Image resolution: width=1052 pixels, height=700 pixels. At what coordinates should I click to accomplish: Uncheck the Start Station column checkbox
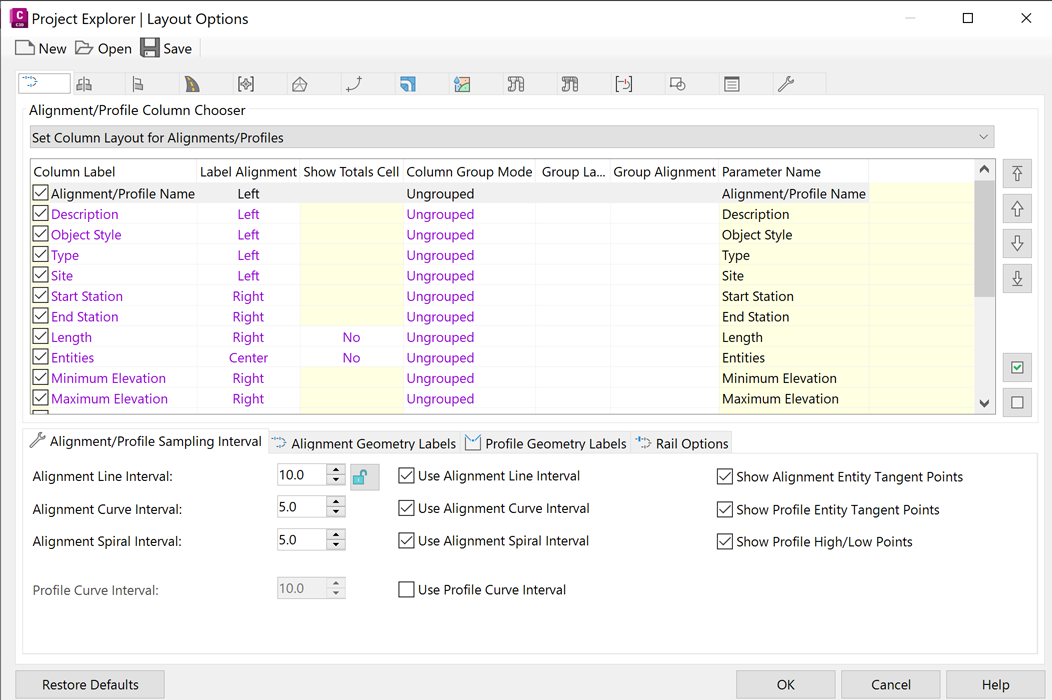tap(40, 296)
